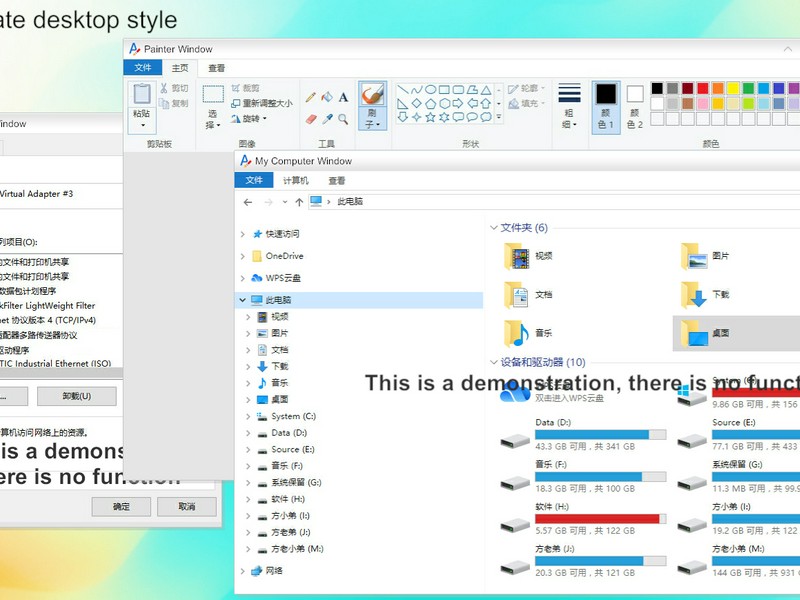The height and width of the screenshot is (600, 800).
Task: Select the Color picker eyedropper tool
Action: click(327, 119)
